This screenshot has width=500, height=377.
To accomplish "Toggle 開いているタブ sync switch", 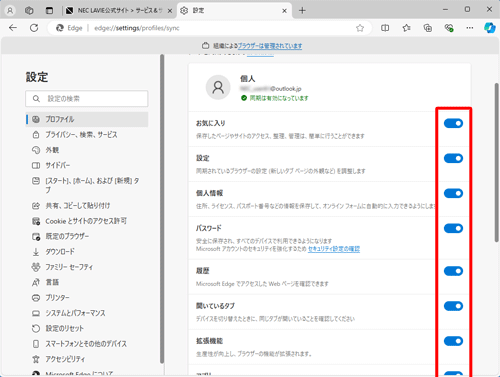I will point(453,306).
